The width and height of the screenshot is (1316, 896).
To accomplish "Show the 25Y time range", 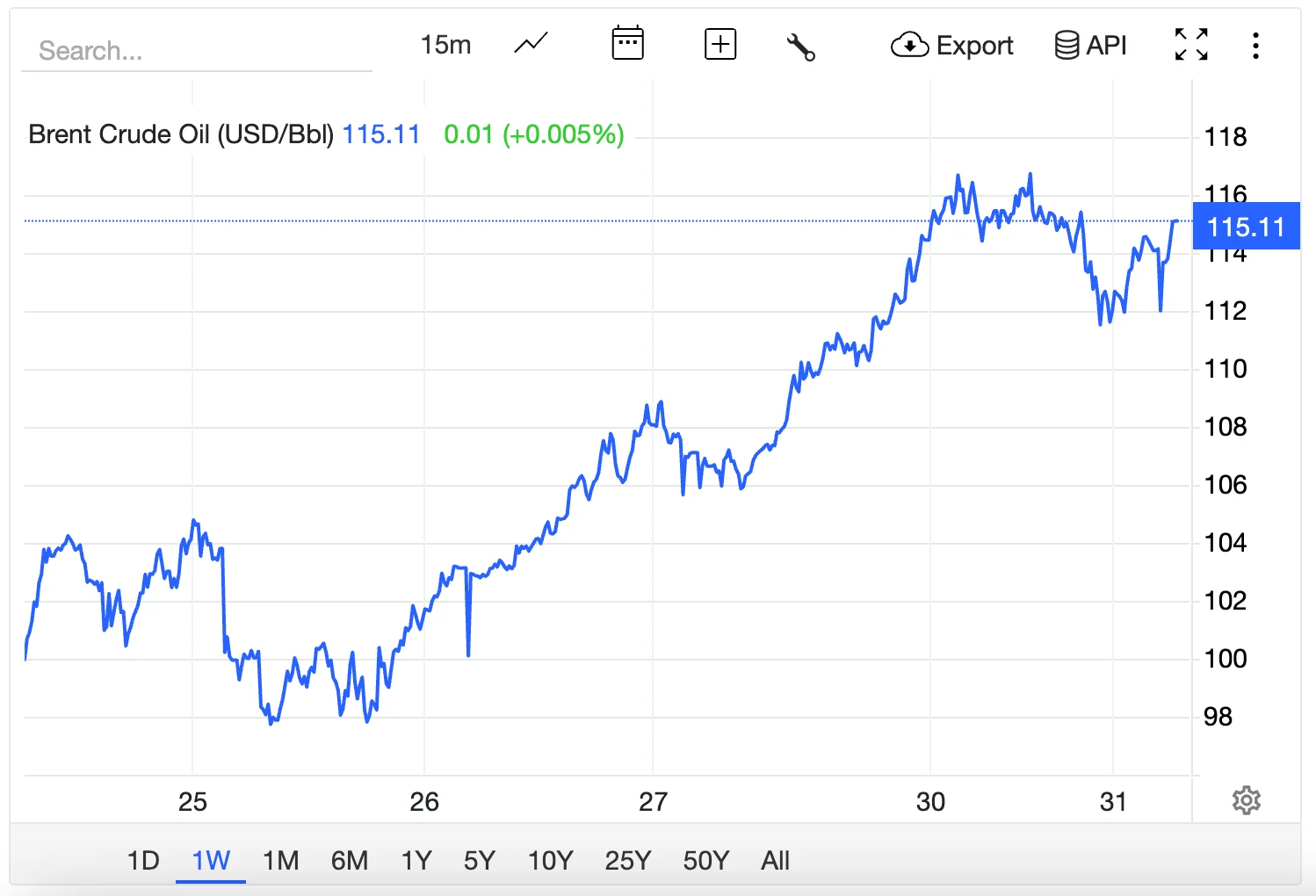I will (627, 860).
